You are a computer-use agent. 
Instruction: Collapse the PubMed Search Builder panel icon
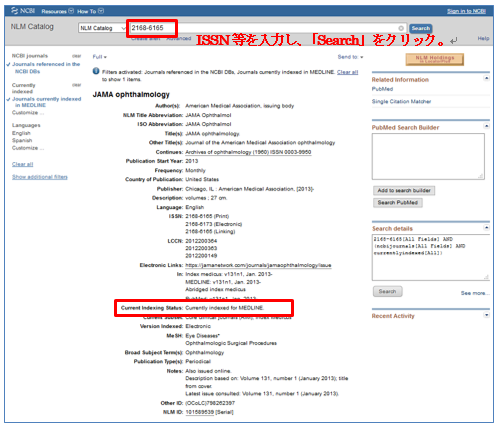[487, 126]
